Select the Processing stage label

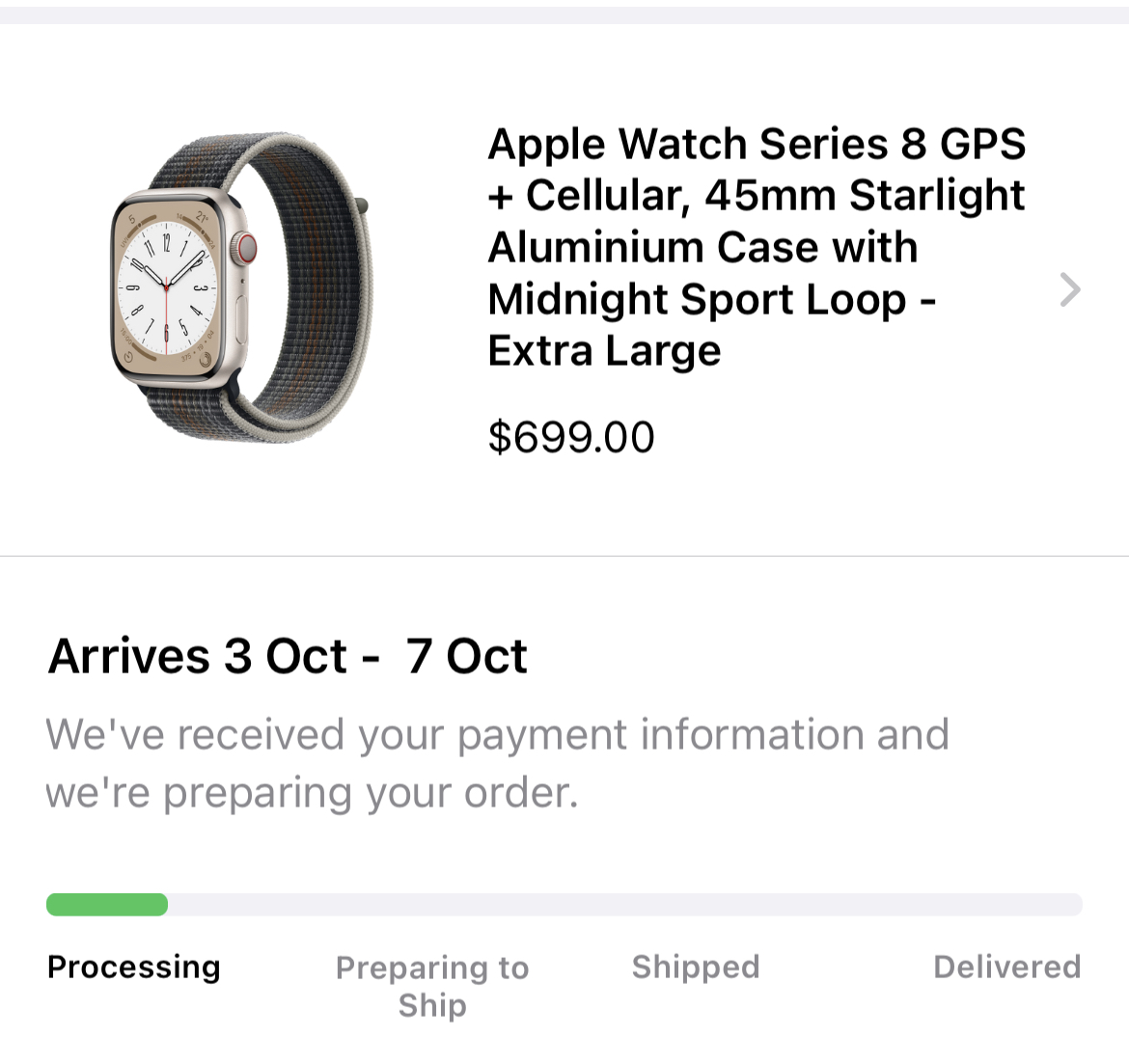tap(134, 967)
